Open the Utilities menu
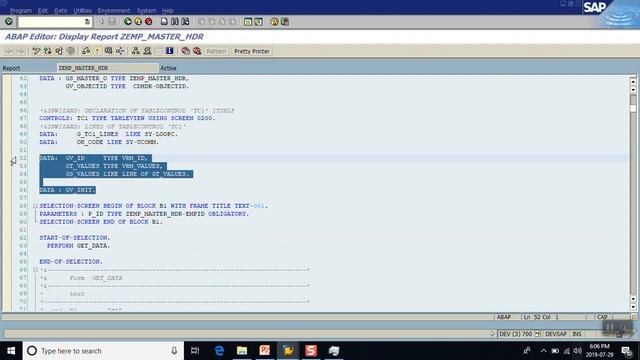Viewport: 640px width, 360px height. [x=82, y=11]
